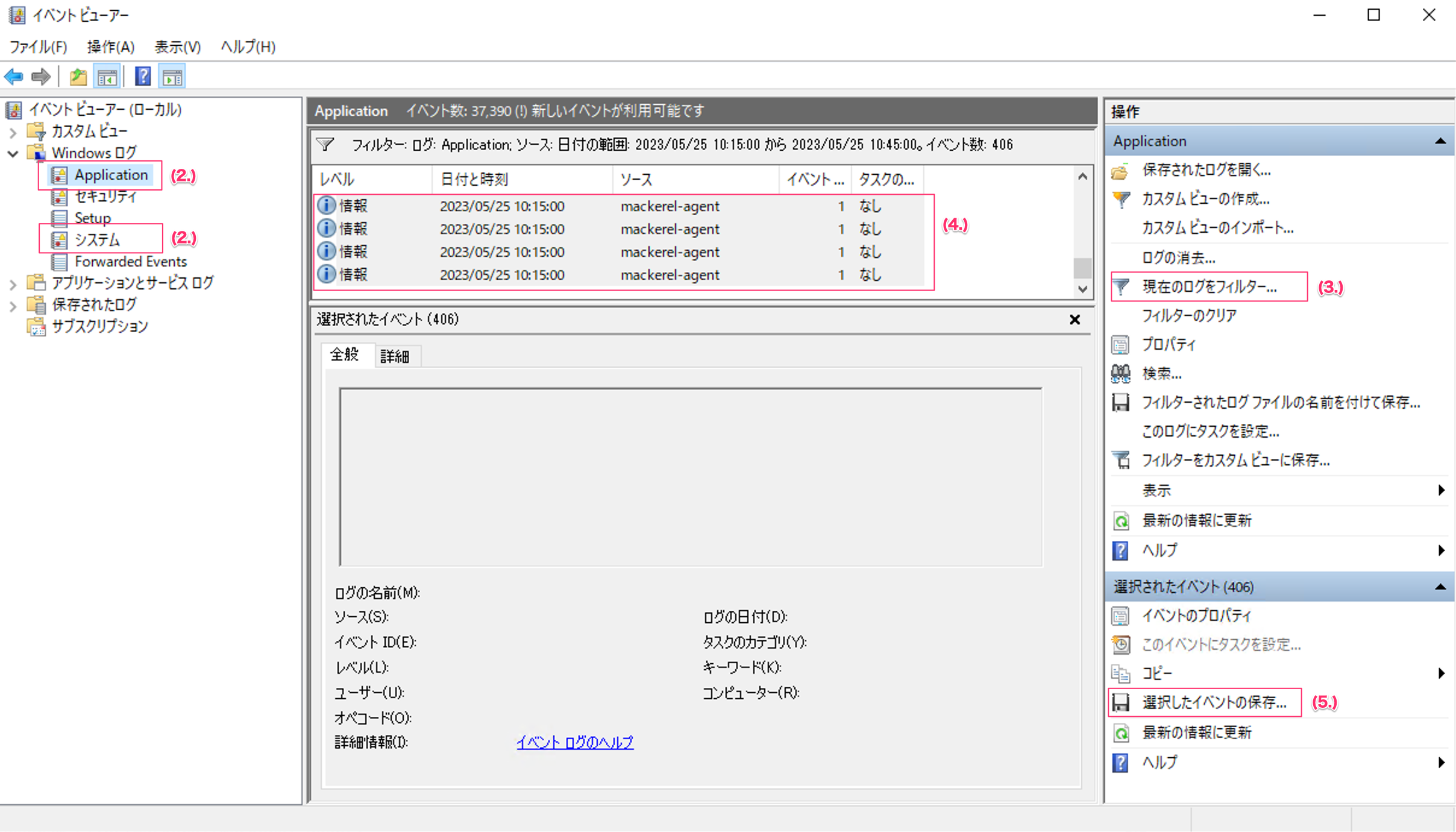Viewport: 1456px width, 832px height.
Task: Open the イベント ログのヘルプ link
Action: click(x=574, y=742)
